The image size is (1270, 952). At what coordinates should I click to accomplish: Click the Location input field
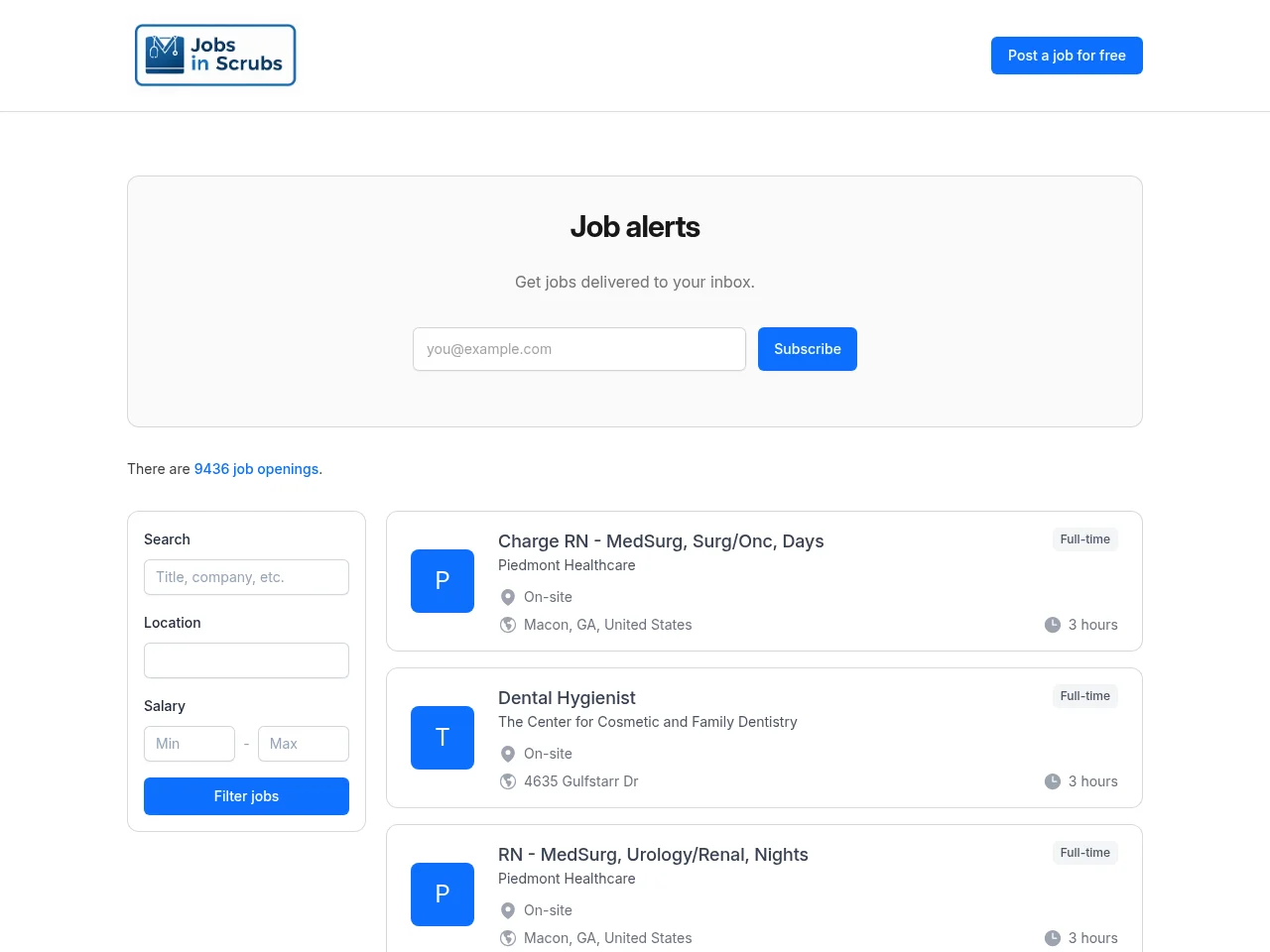(x=246, y=660)
